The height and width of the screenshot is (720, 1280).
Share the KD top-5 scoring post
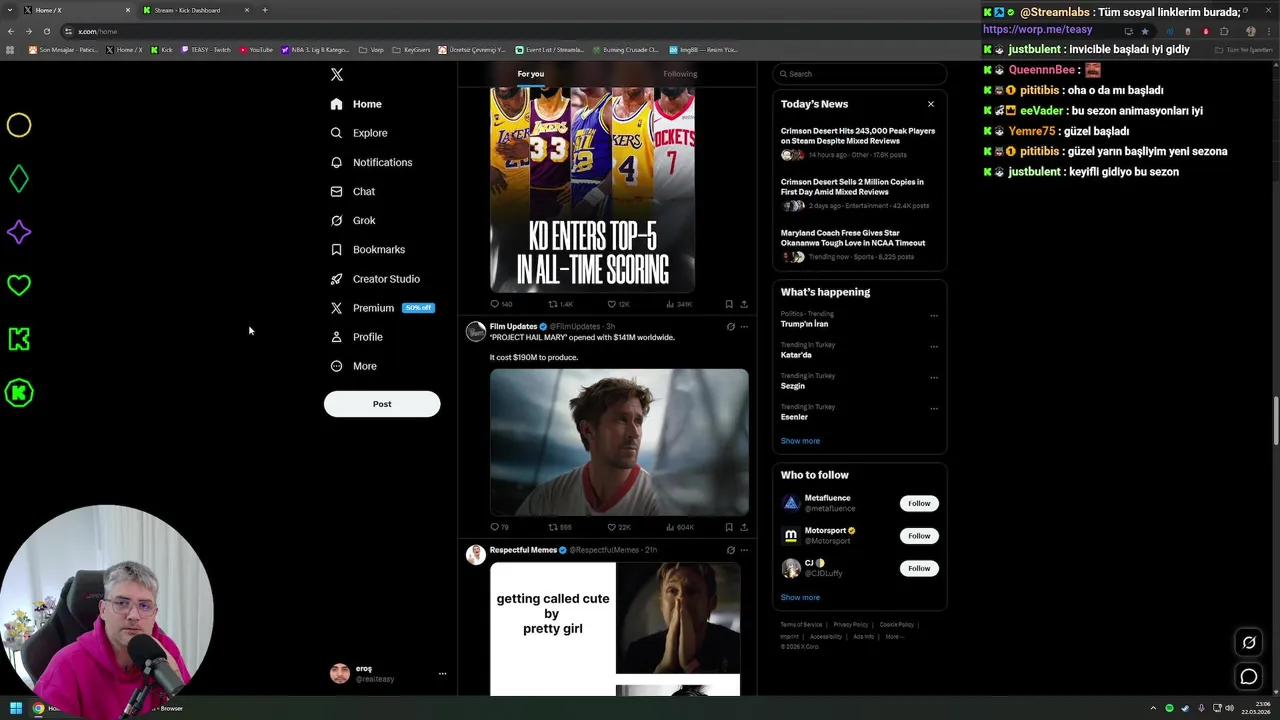tap(743, 304)
